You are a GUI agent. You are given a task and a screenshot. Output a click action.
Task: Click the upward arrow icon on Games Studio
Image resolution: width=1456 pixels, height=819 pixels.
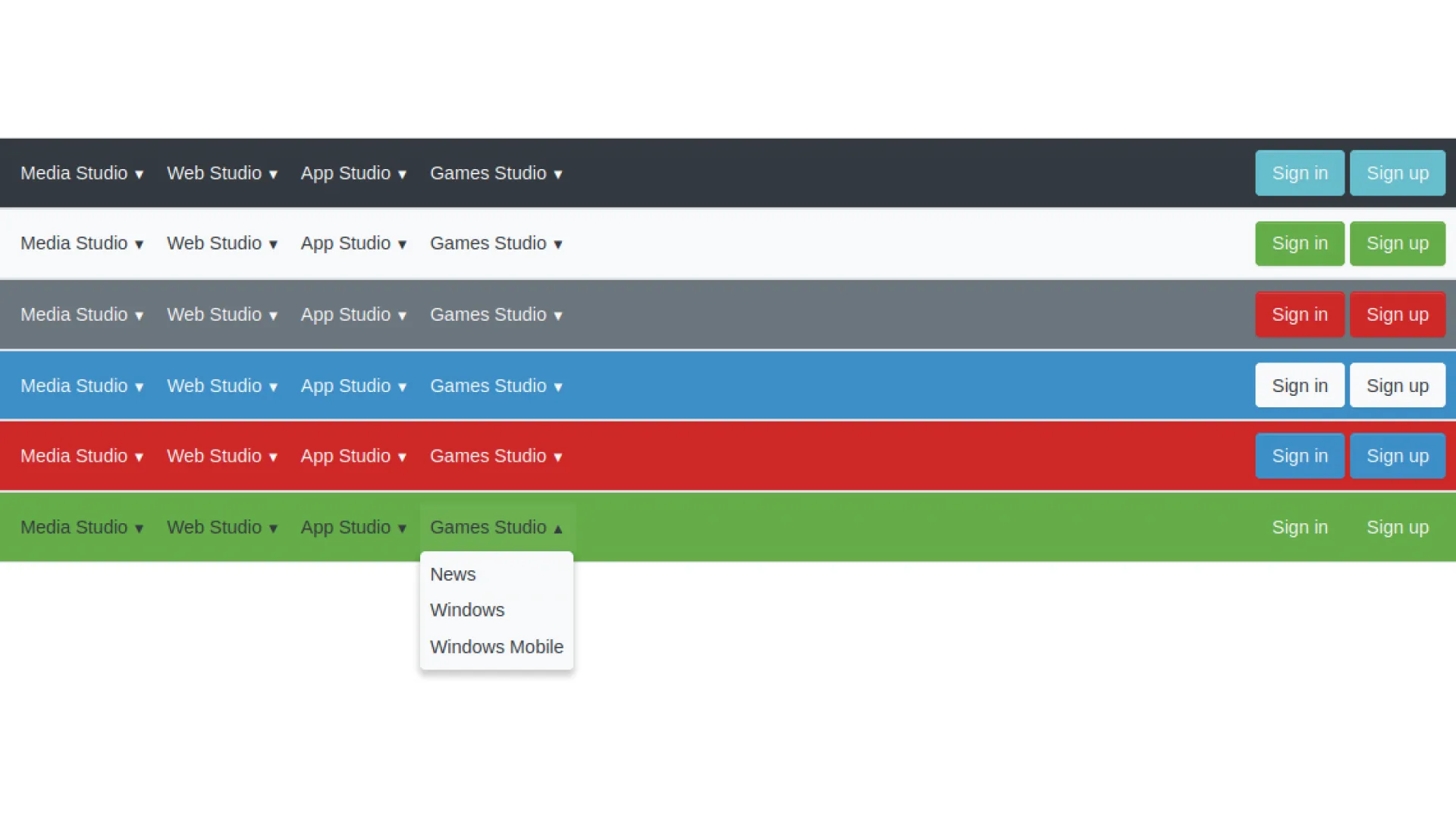[x=558, y=528]
